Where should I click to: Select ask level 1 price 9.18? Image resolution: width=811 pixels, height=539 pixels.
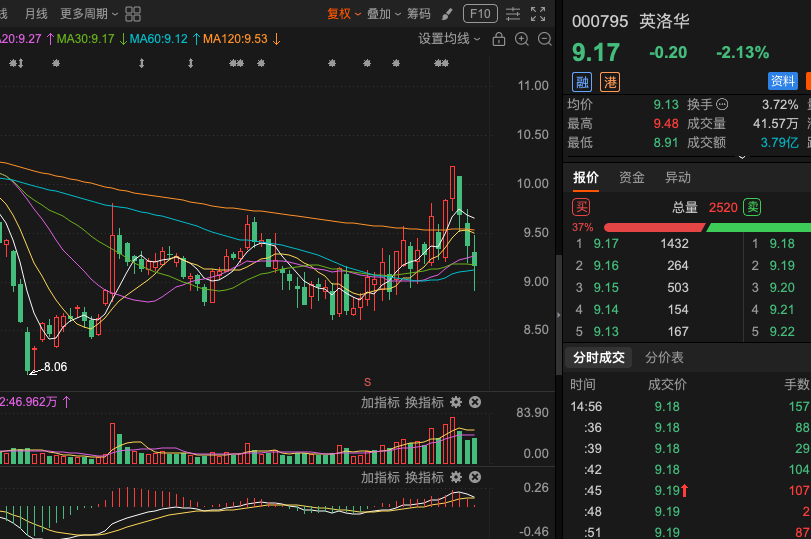pos(782,244)
